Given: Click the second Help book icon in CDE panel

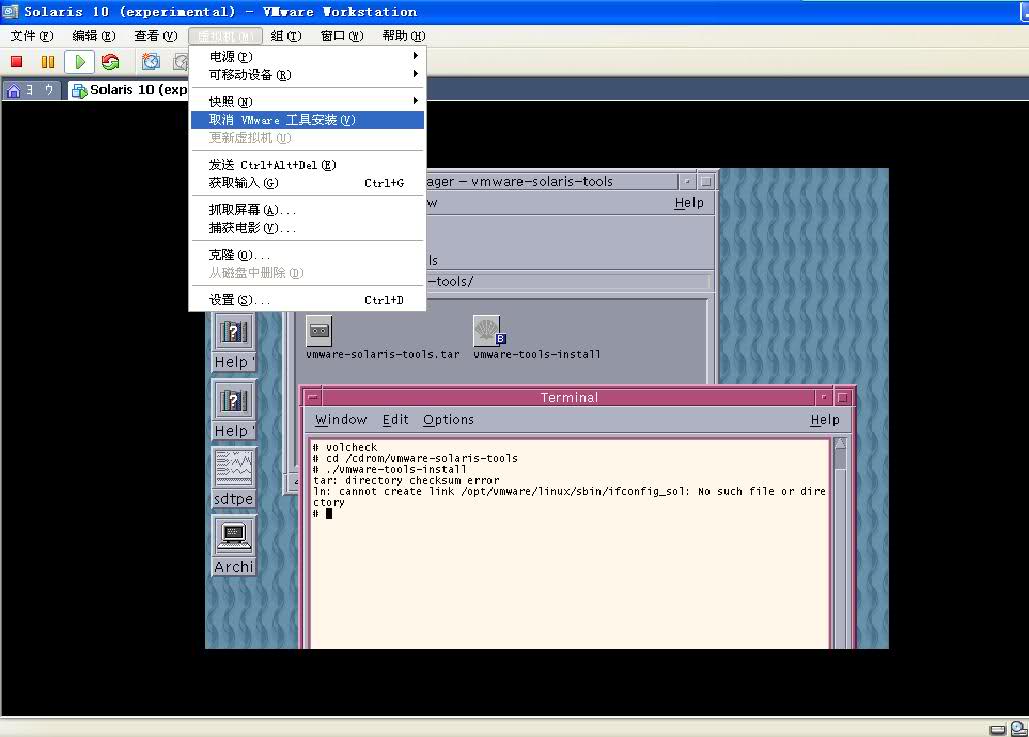Looking at the screenshot, I should [x=233, y=400].
